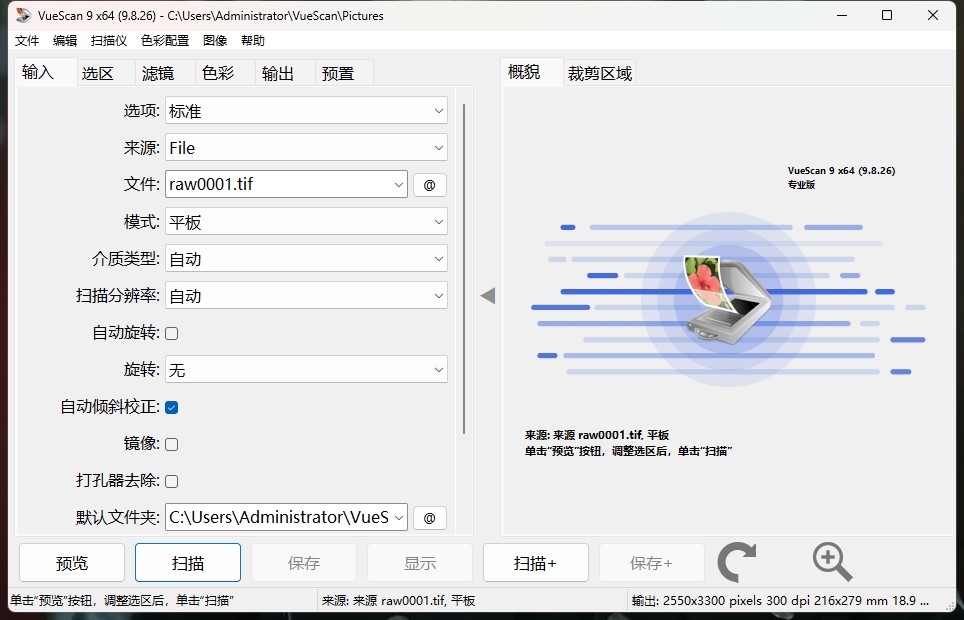This screenshot has width=964, height=620.
Task: Uncheck the 自动倾斜校正 checkbox
Action: coord(172,407)
